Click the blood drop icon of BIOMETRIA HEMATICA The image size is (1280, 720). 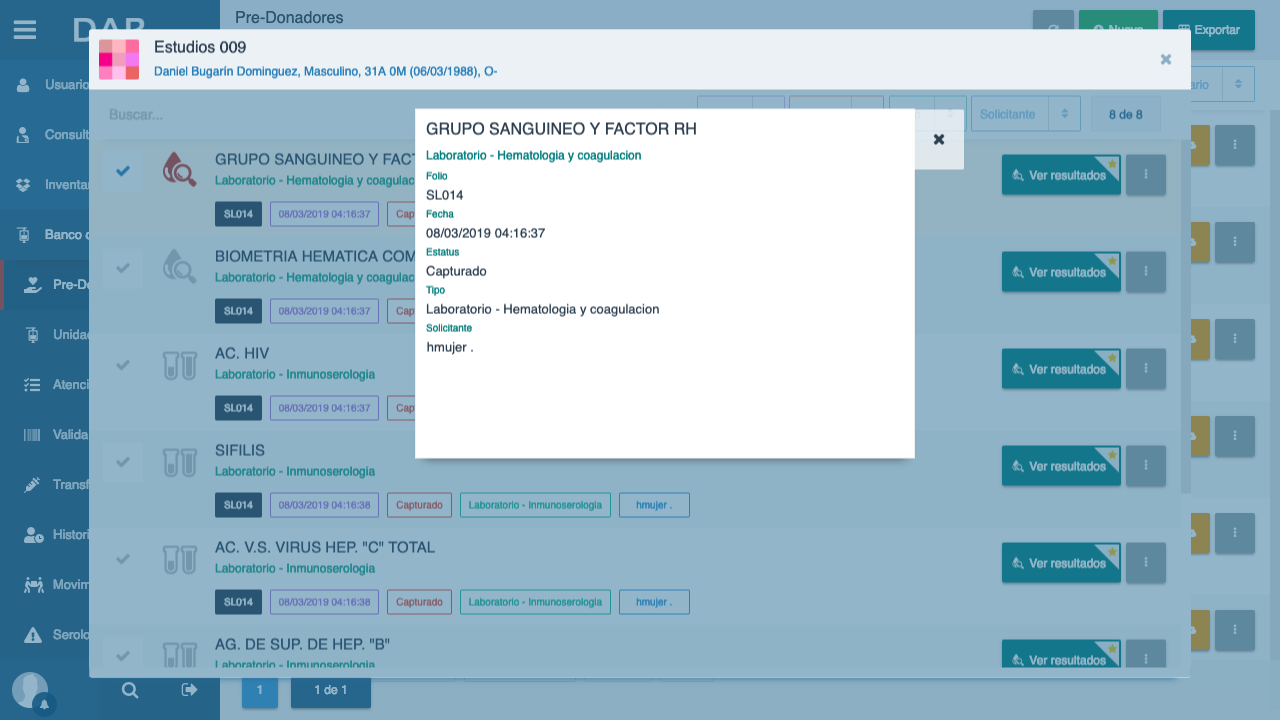click(180, 267)
